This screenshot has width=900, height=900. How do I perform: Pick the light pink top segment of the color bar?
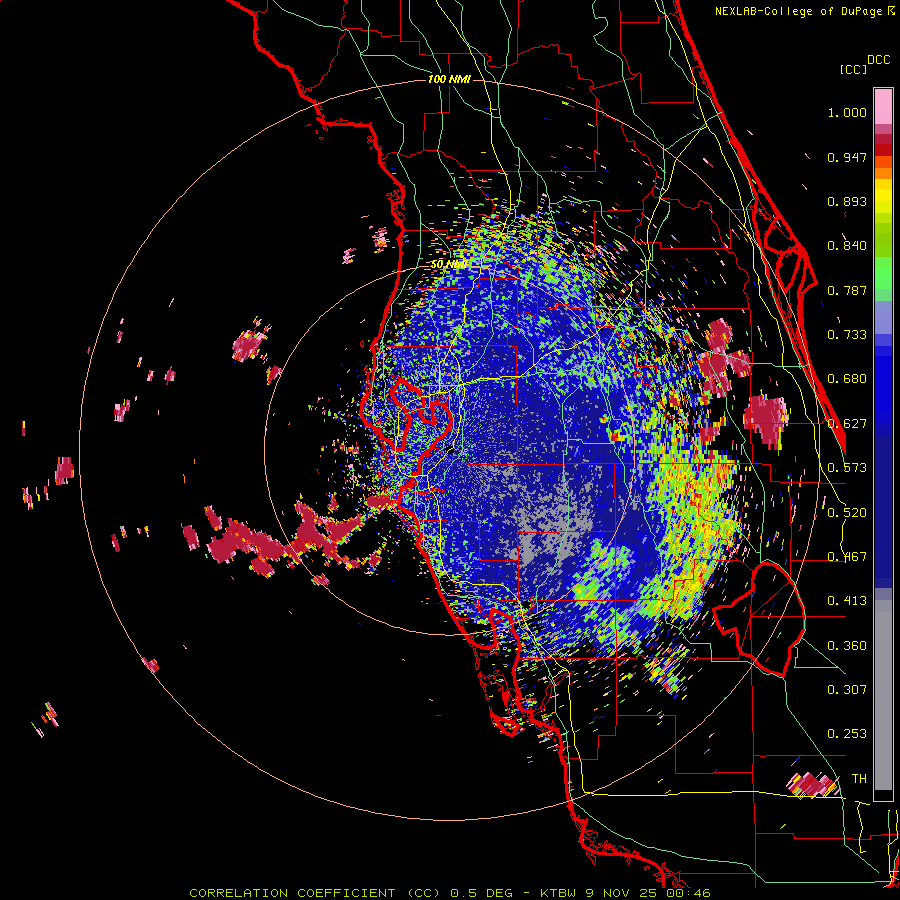pos(883,107)
